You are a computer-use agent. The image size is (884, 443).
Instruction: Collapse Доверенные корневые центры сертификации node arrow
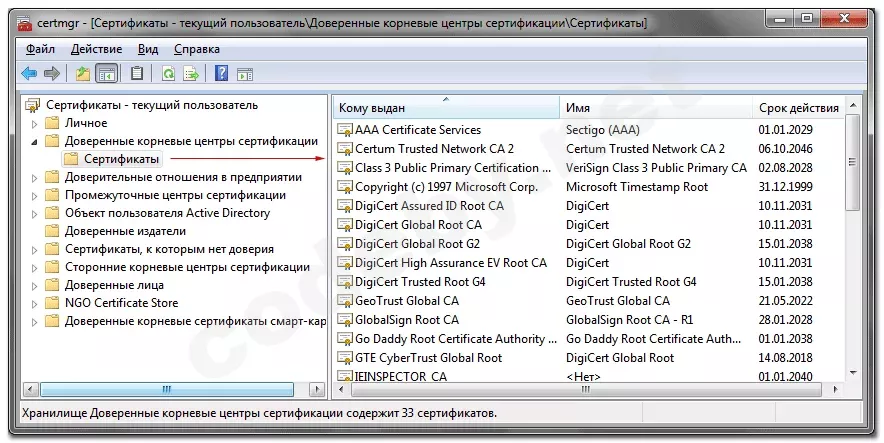[34, 142]
